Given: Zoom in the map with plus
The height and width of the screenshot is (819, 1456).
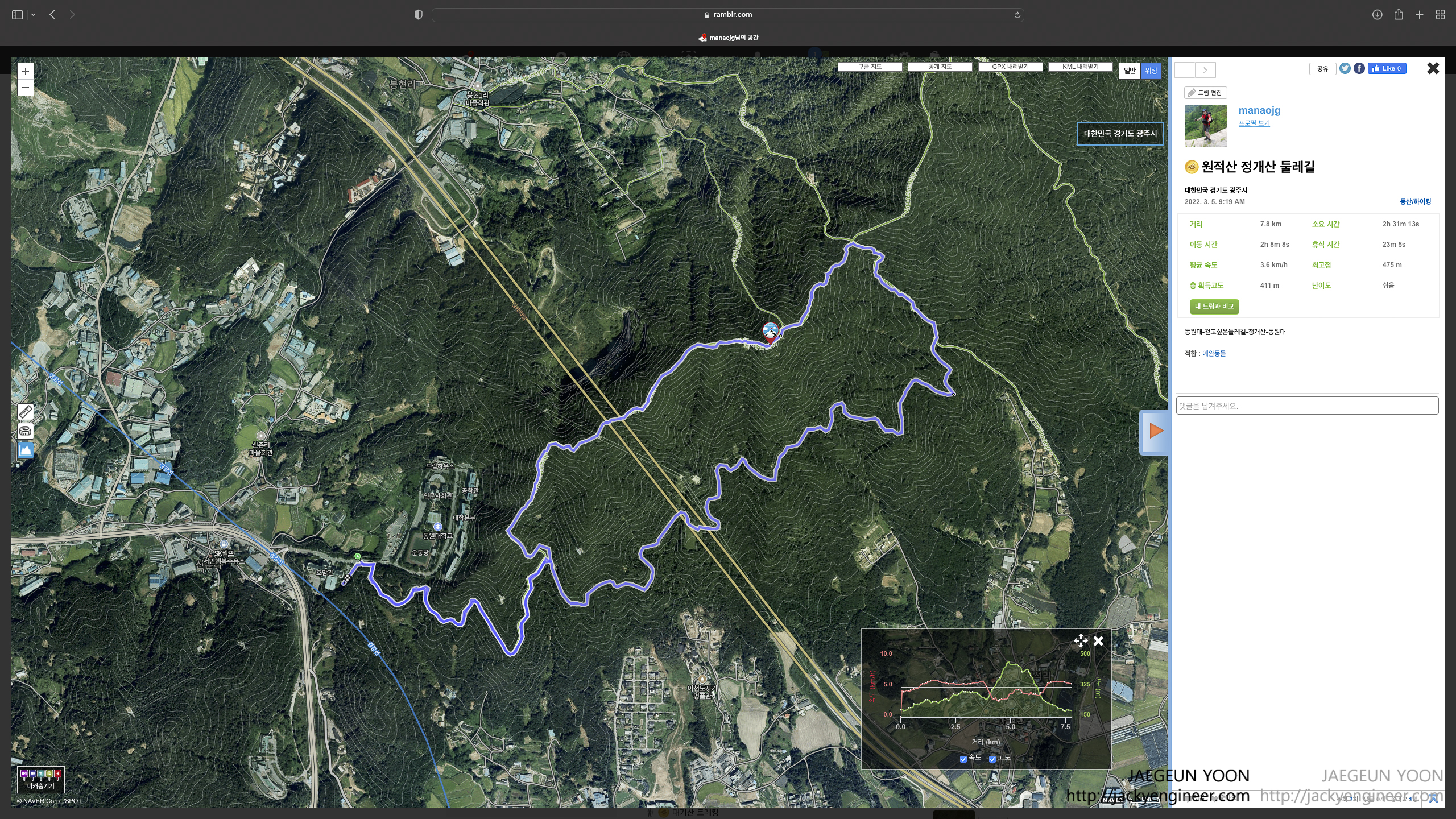Looking at the screenshot, I should tap(26, 71).
